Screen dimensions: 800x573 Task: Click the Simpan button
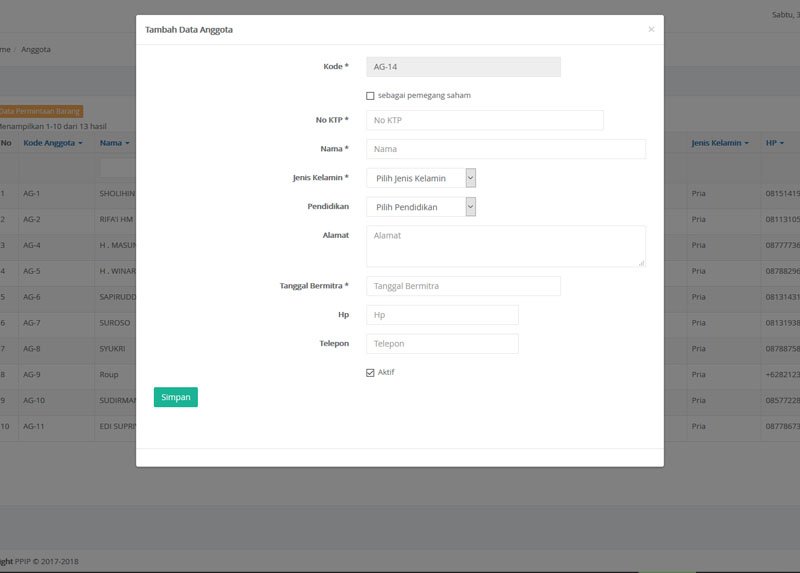(175, 397)
